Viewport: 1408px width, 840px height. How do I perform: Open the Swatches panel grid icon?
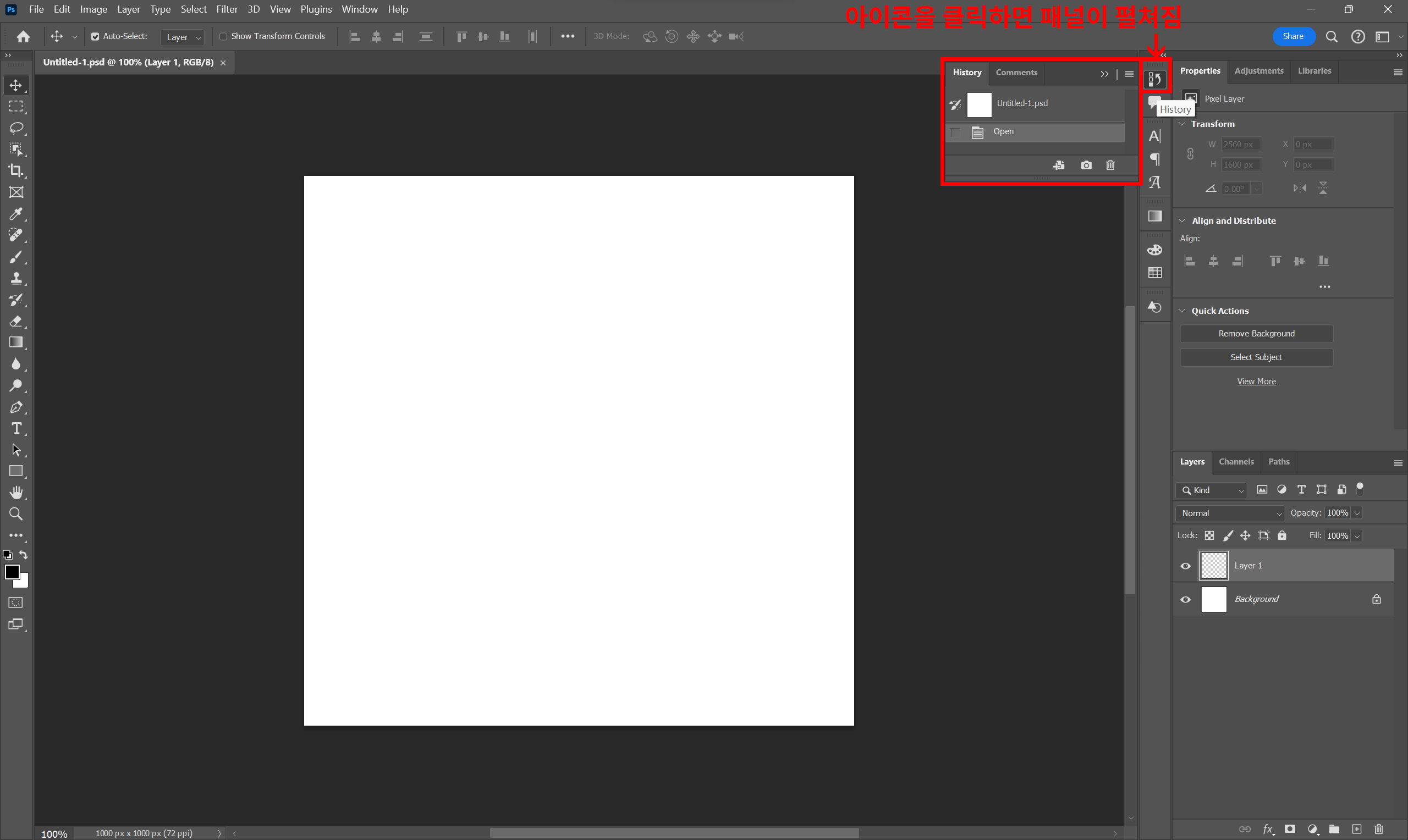1155,273
